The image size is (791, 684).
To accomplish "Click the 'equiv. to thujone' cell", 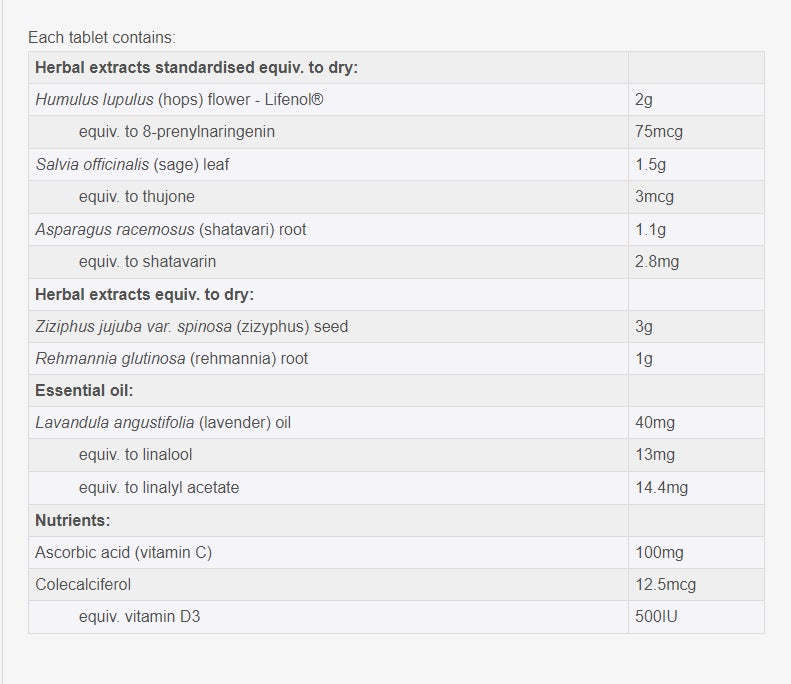I will (137, 197).
